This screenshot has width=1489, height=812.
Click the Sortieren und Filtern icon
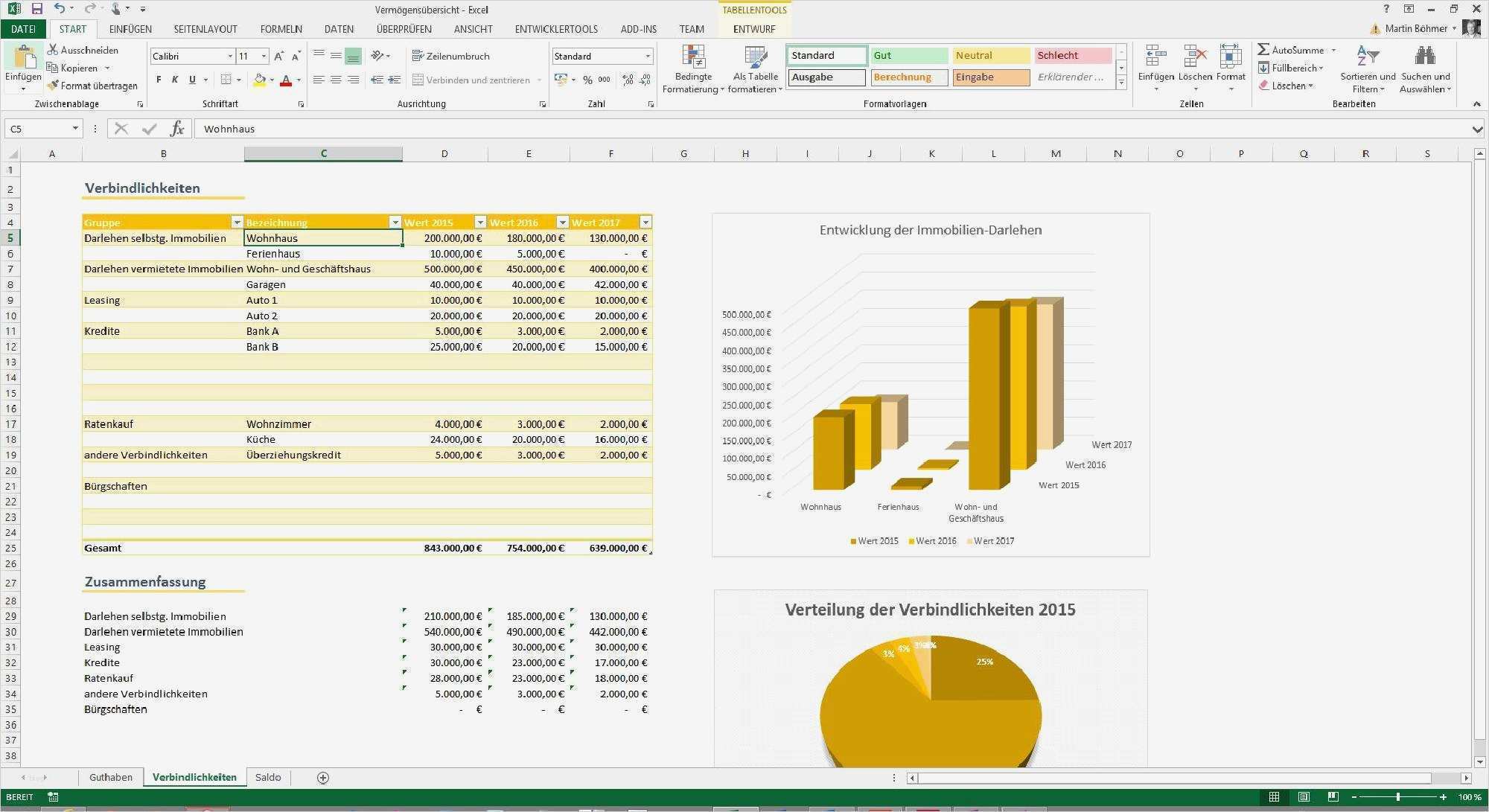[1368, 57]
